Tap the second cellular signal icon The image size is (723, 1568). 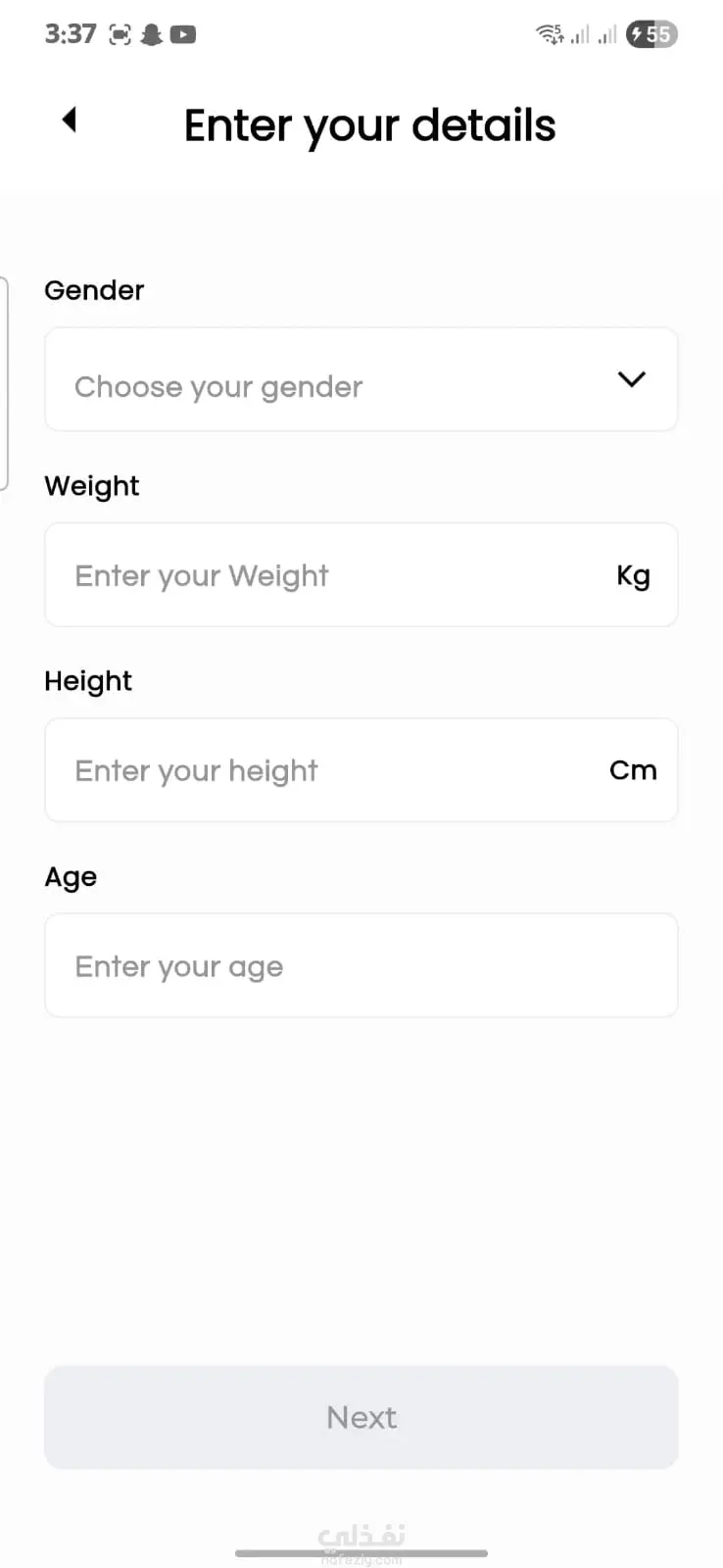(x=607, y=36)
